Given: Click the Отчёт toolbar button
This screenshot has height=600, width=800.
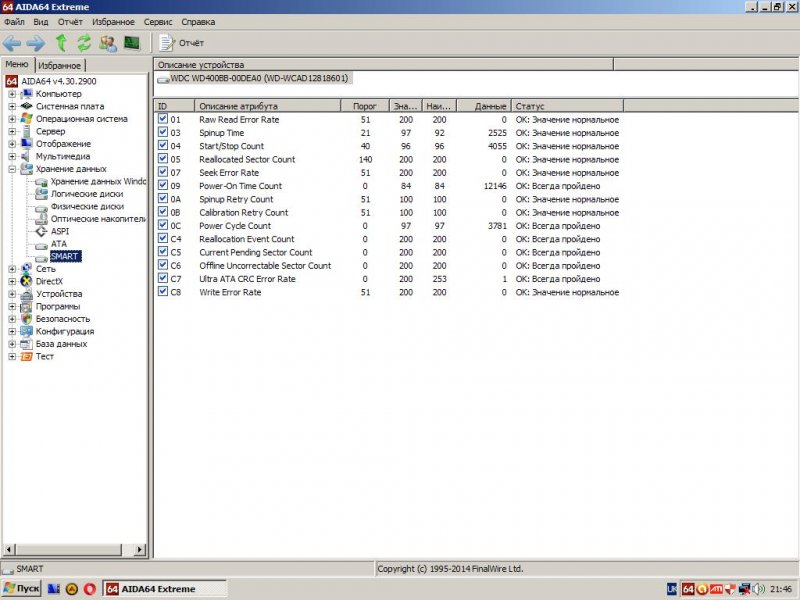Looking at the screenshot, I should point(181,43).
